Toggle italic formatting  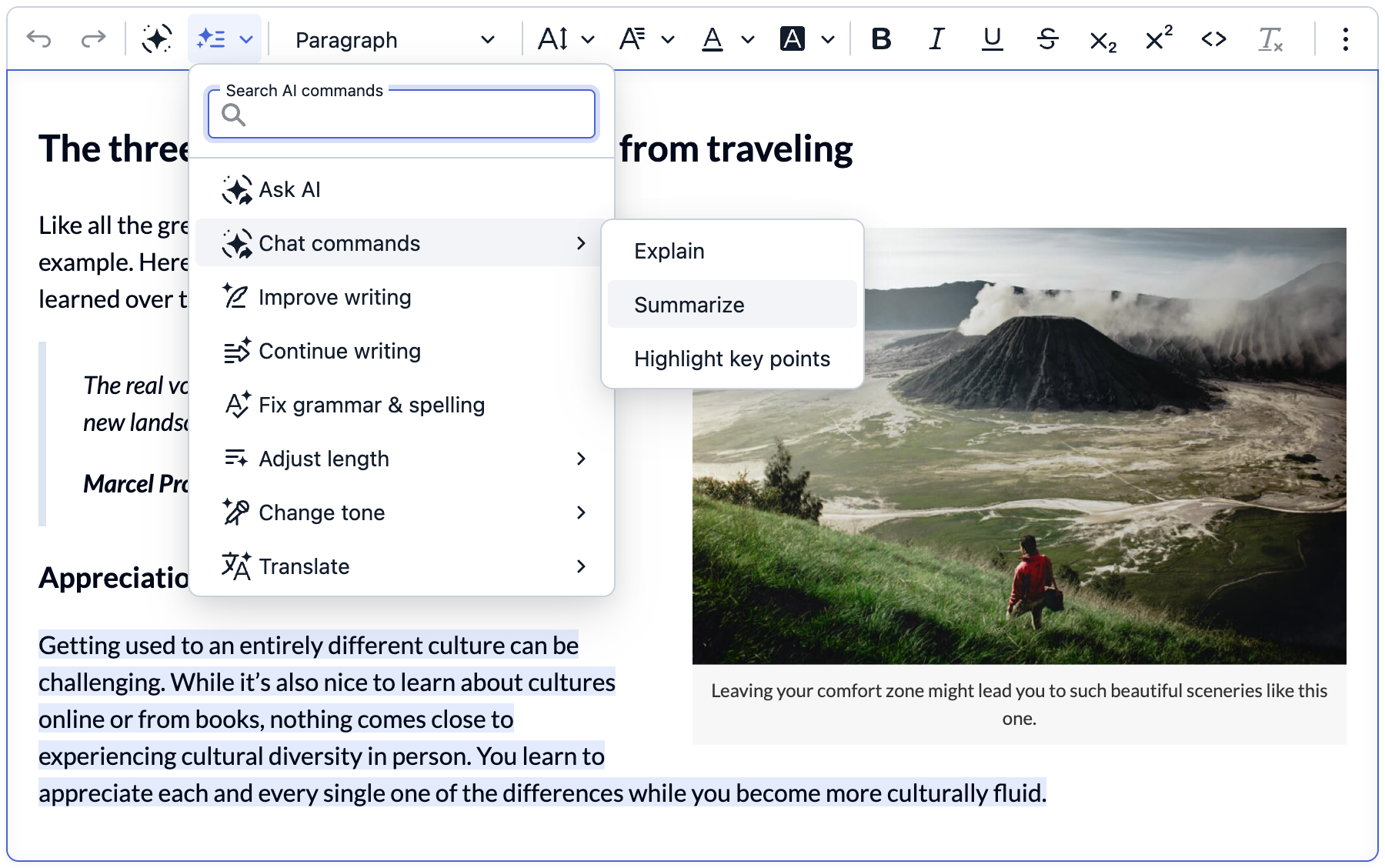(936, 38)
